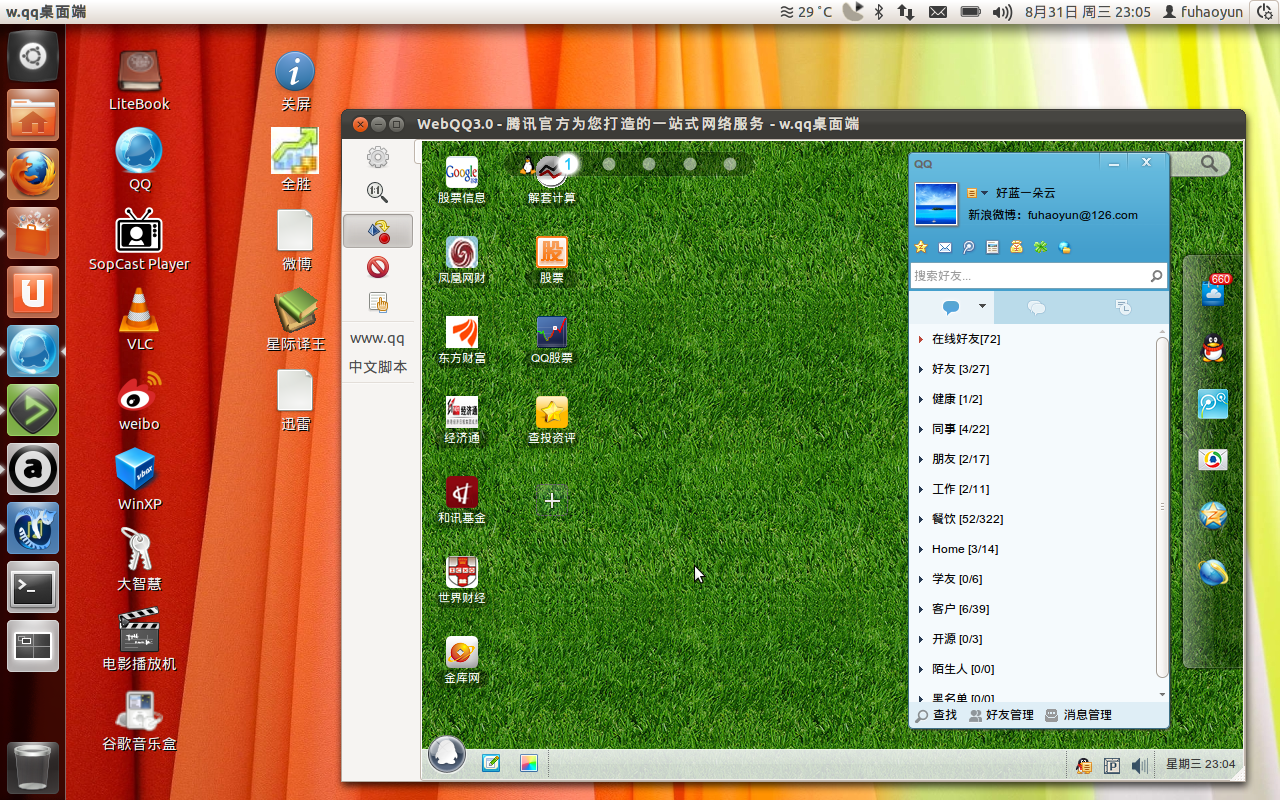Click the WebQQ taskbar volume icon
Viewport: 1280px width, 800px height.
pos(1139,765)
